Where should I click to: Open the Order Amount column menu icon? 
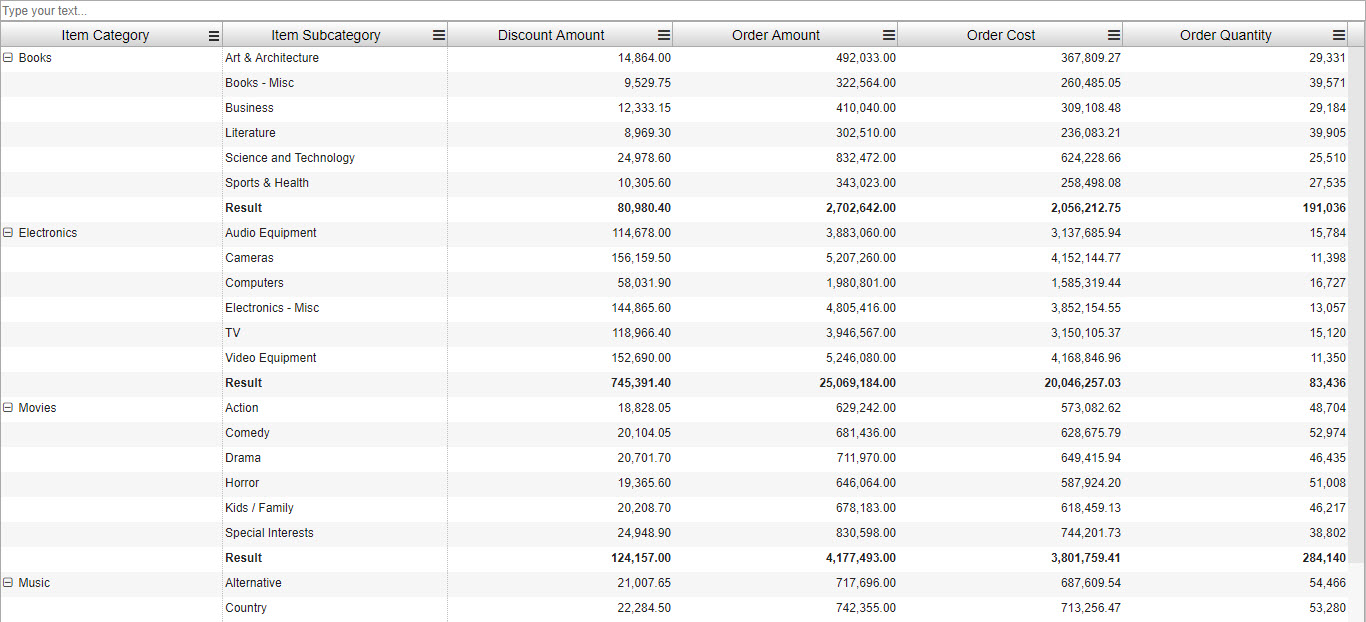click(889, 35)
